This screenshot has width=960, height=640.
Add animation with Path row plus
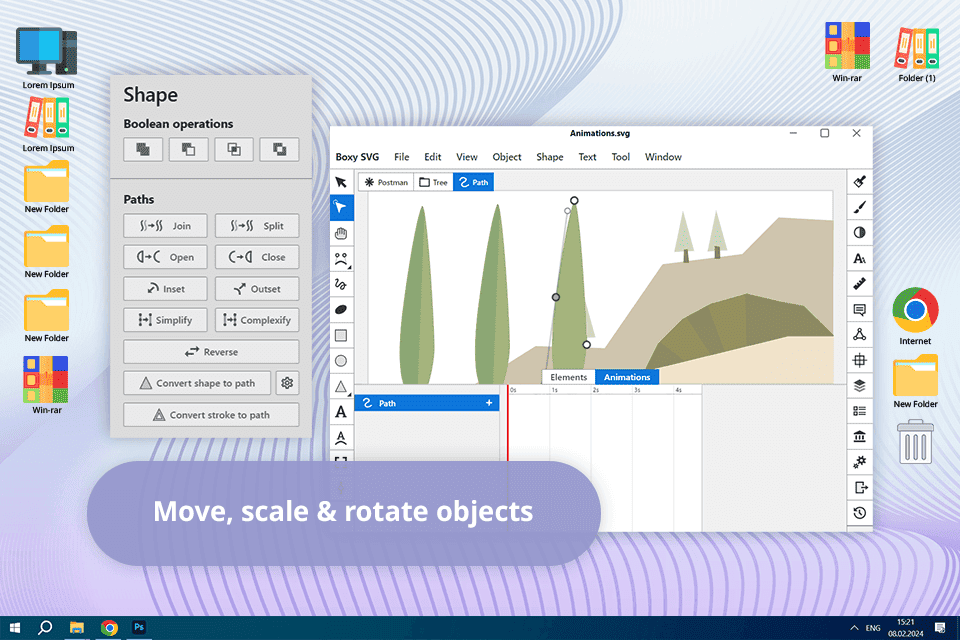click(489, 403)
